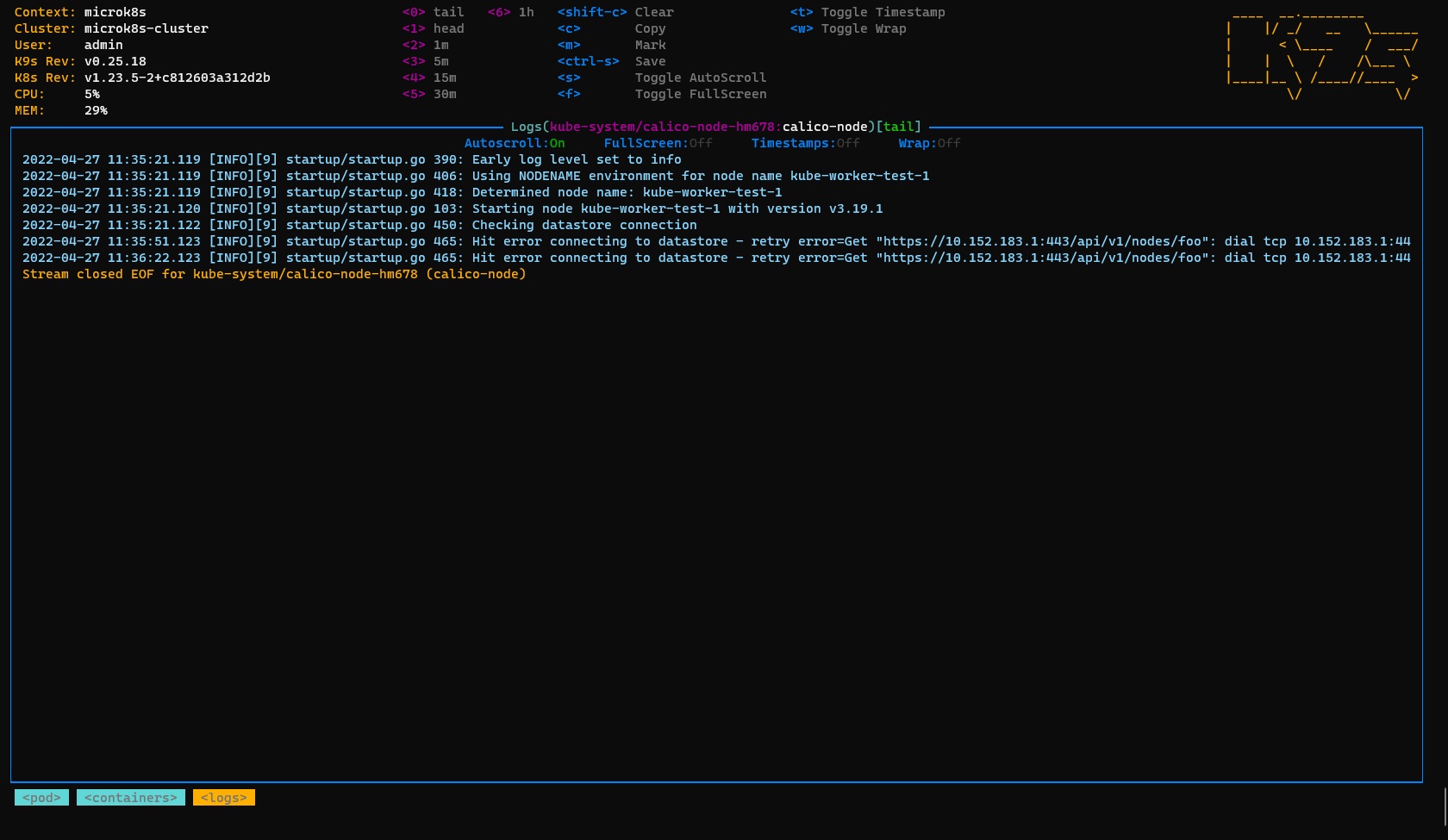The height and width of the screenshot is (840, 1448).
Task: Choose the <2> 1m time range
Action: (x=426, y=45)
